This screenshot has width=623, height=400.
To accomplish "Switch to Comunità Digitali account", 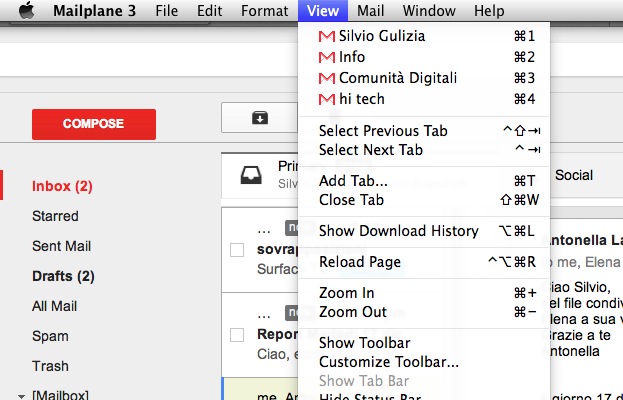I will pyautogui.click(x=424, y=78).
